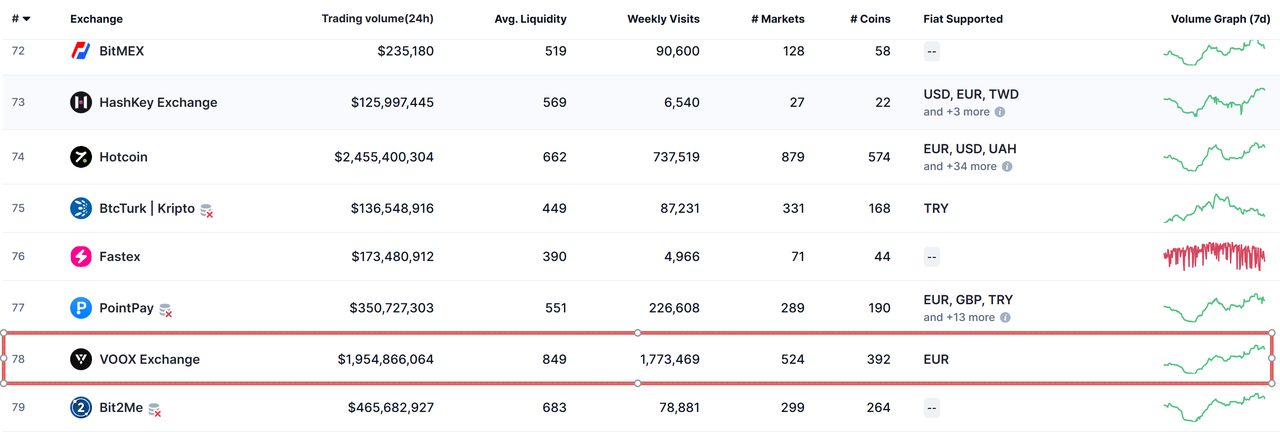
Task: Click the VOOX Exchange logo icon
Action: tap(81, 359)
